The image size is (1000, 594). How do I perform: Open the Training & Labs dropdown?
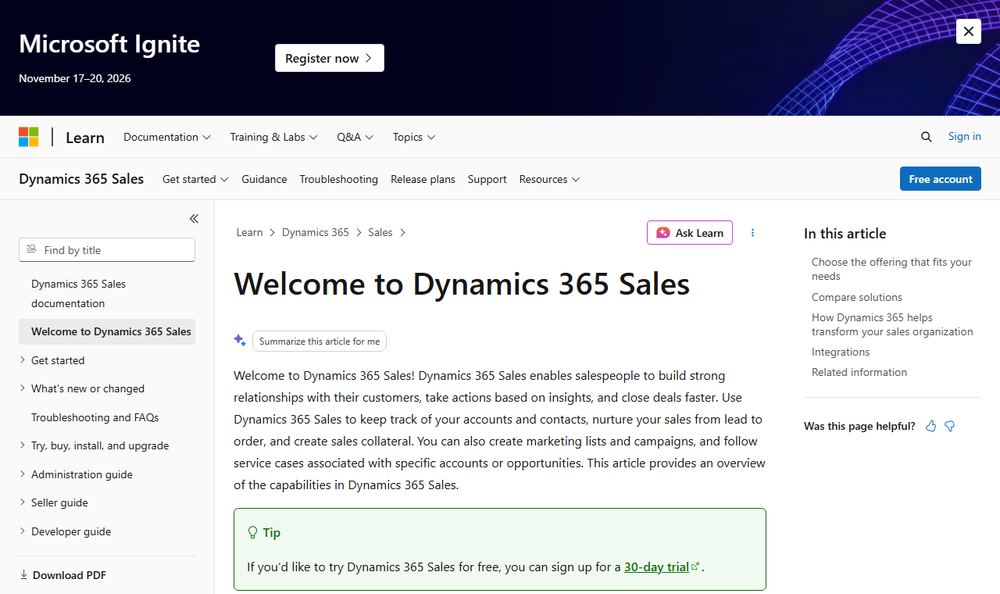(273, 137)
